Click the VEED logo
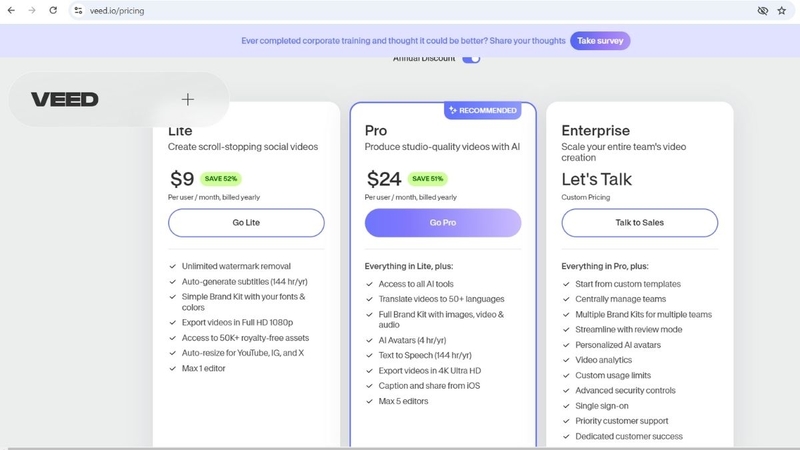 (65, 99)
